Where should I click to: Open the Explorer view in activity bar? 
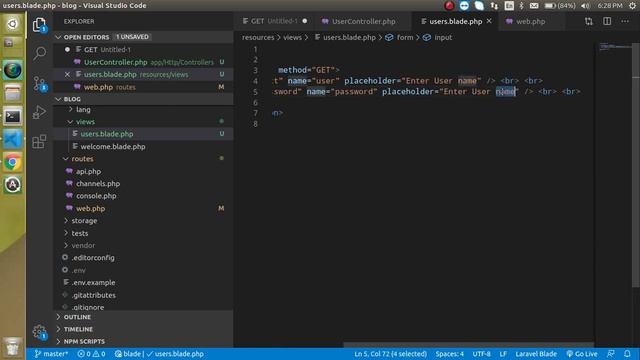point(39,25)
